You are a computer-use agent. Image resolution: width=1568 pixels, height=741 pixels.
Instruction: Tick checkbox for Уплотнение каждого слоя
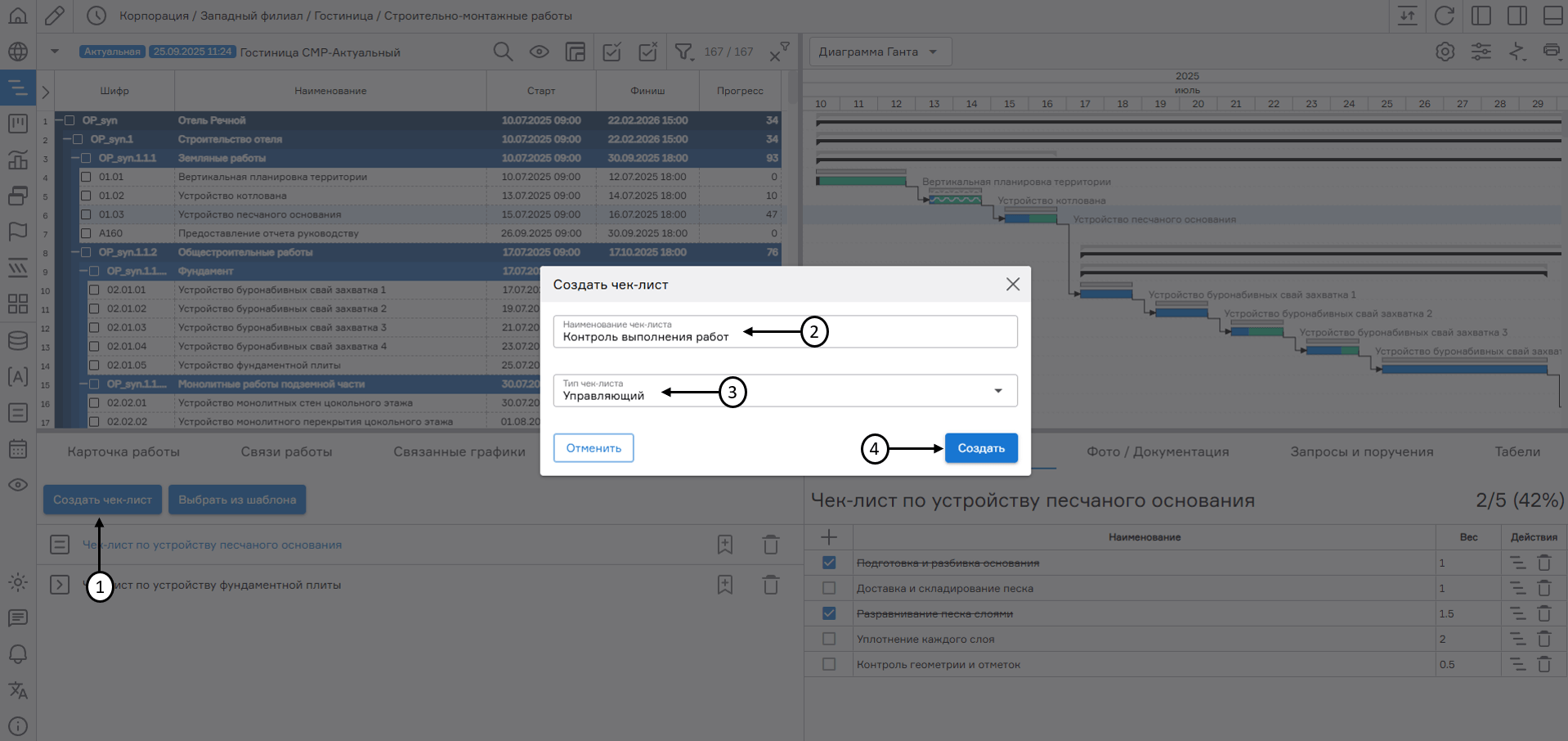coord(829,639)
